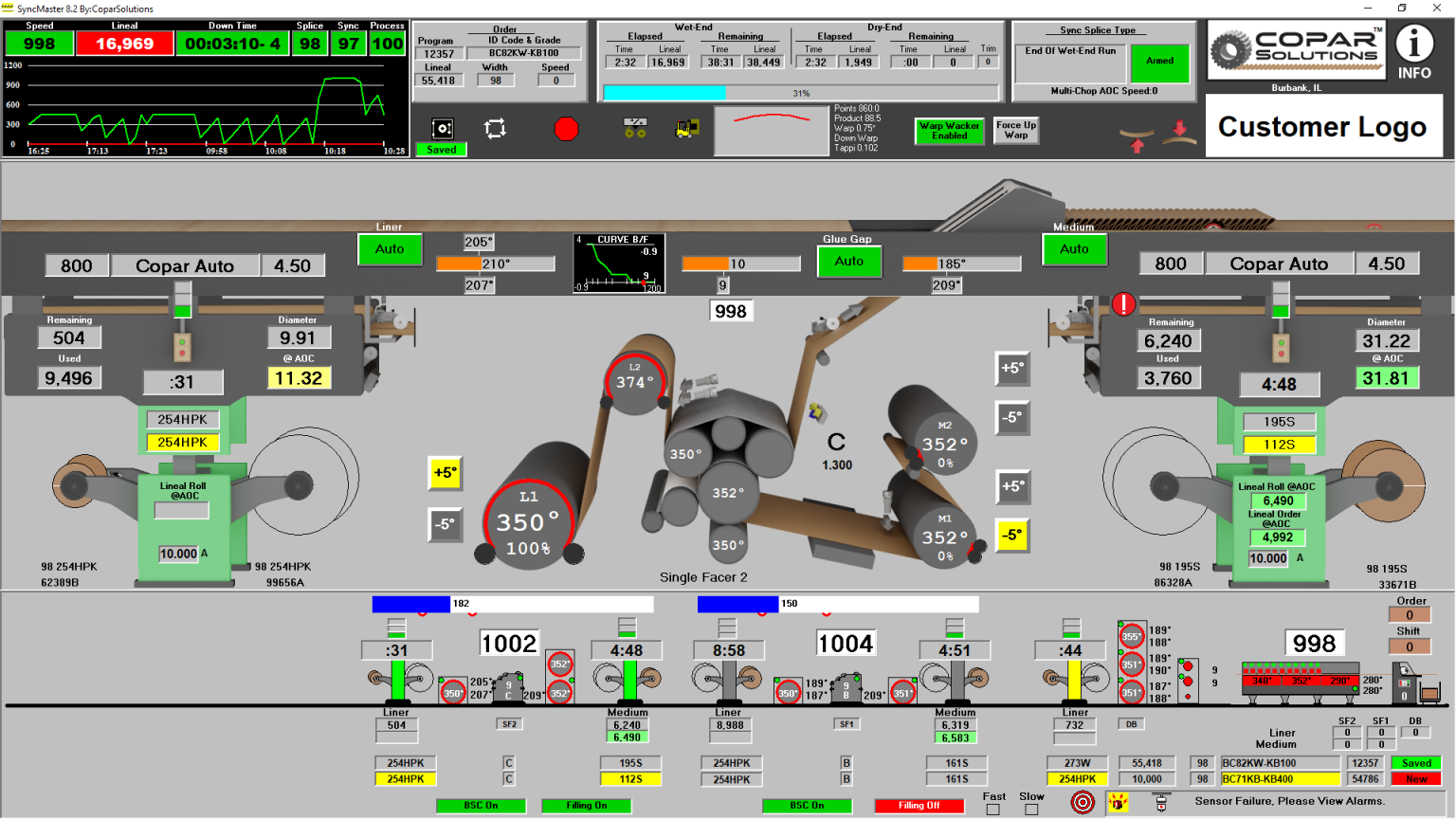This screenshot has width=1456, height=819.
Task: Click the red bullseye target icon
Action: [1083, 802]
